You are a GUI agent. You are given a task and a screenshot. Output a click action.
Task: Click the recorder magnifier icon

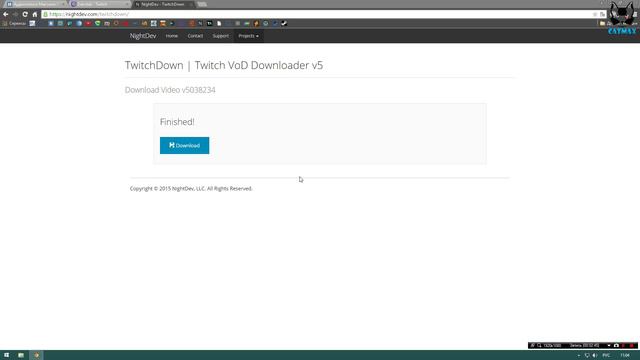click(x=539, y=345)
